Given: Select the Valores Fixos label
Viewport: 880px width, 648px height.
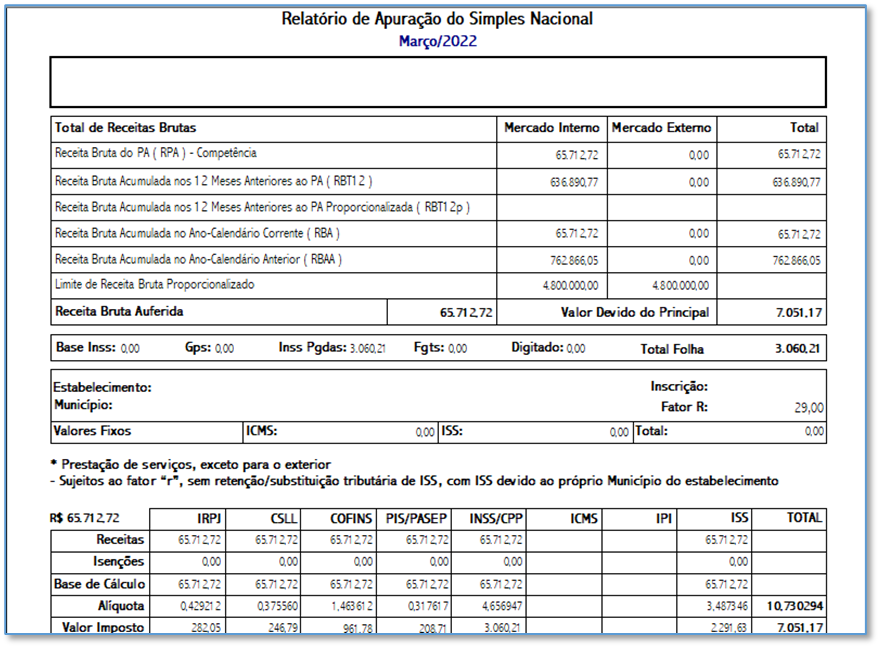Looking at the screenshot, I should [92, 431].
